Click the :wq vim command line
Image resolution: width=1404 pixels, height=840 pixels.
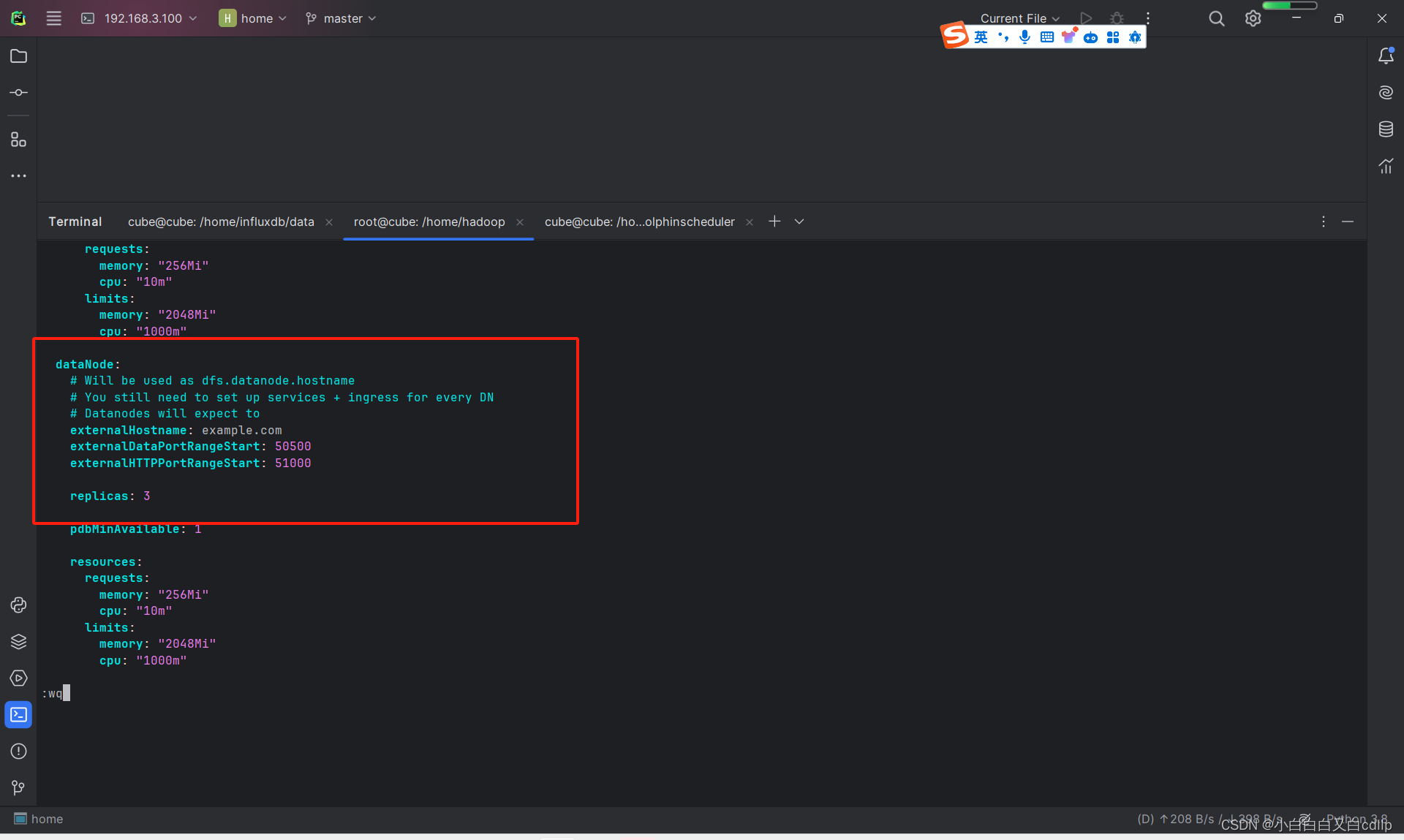pos(56,693)
